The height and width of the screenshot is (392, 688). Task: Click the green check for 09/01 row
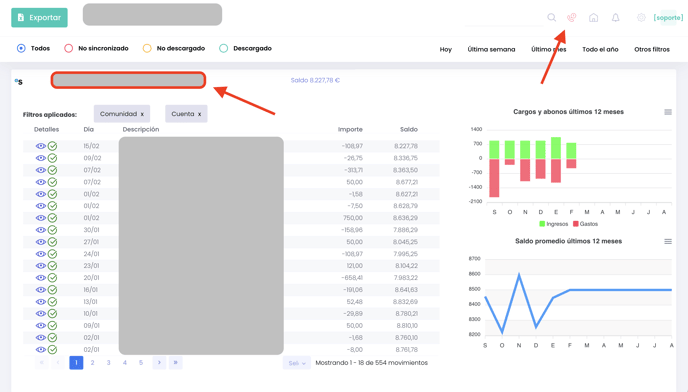(52, 326)
